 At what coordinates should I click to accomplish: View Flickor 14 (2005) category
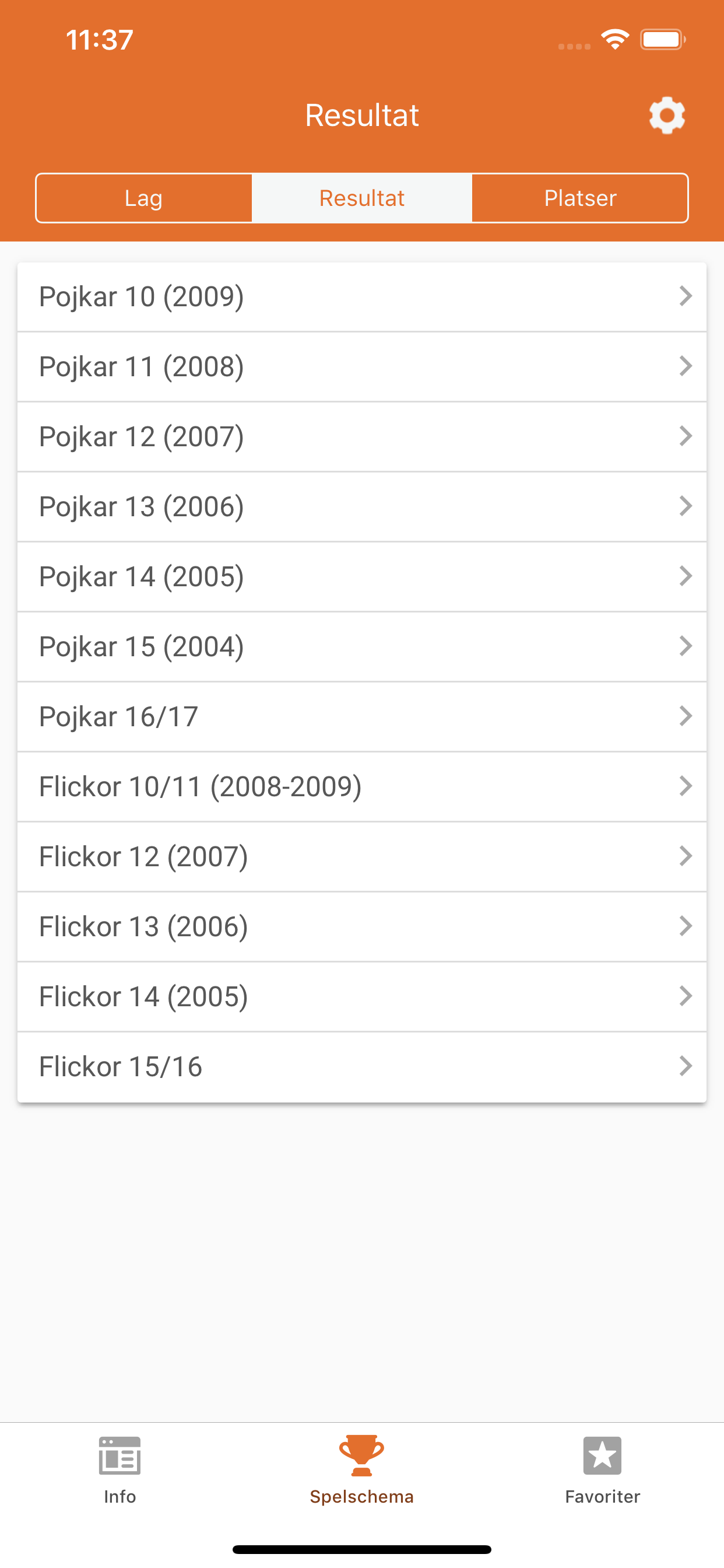[x=362, y=996]
